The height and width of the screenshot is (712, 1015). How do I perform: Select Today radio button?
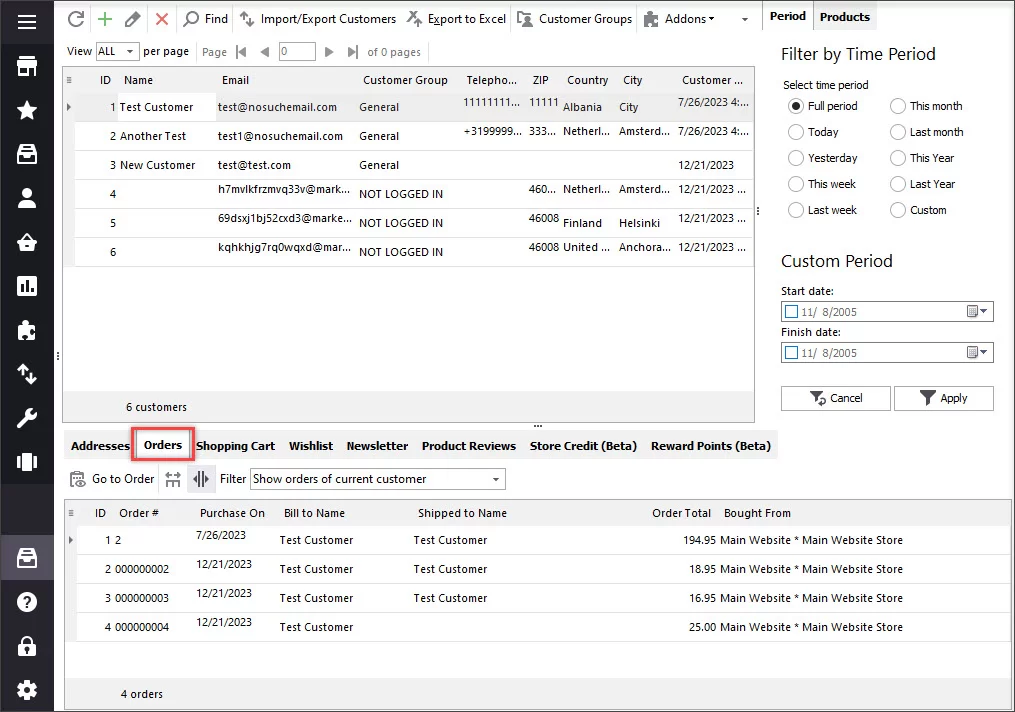(x=796, y=132)
